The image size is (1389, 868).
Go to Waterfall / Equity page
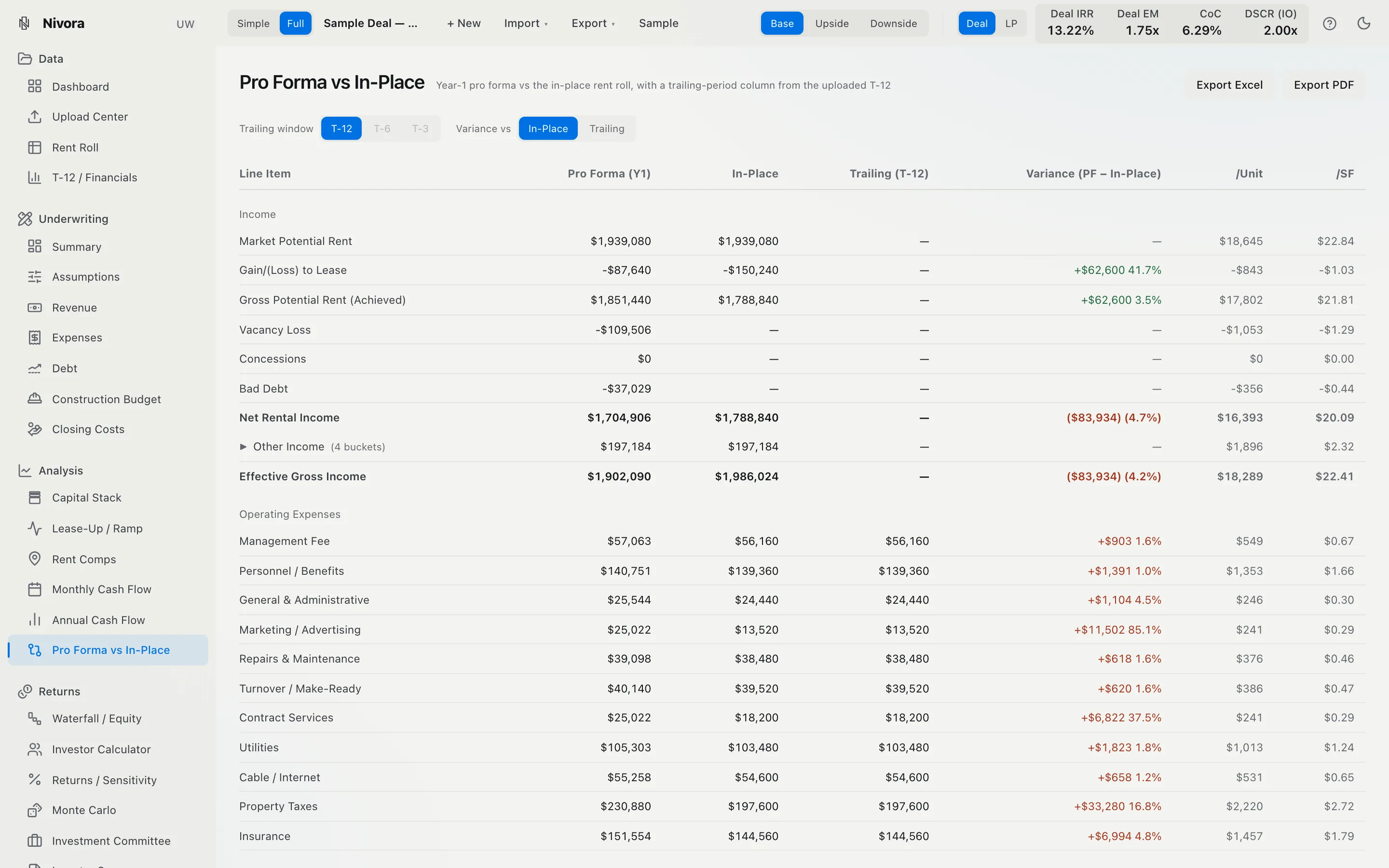coord(108,719)
